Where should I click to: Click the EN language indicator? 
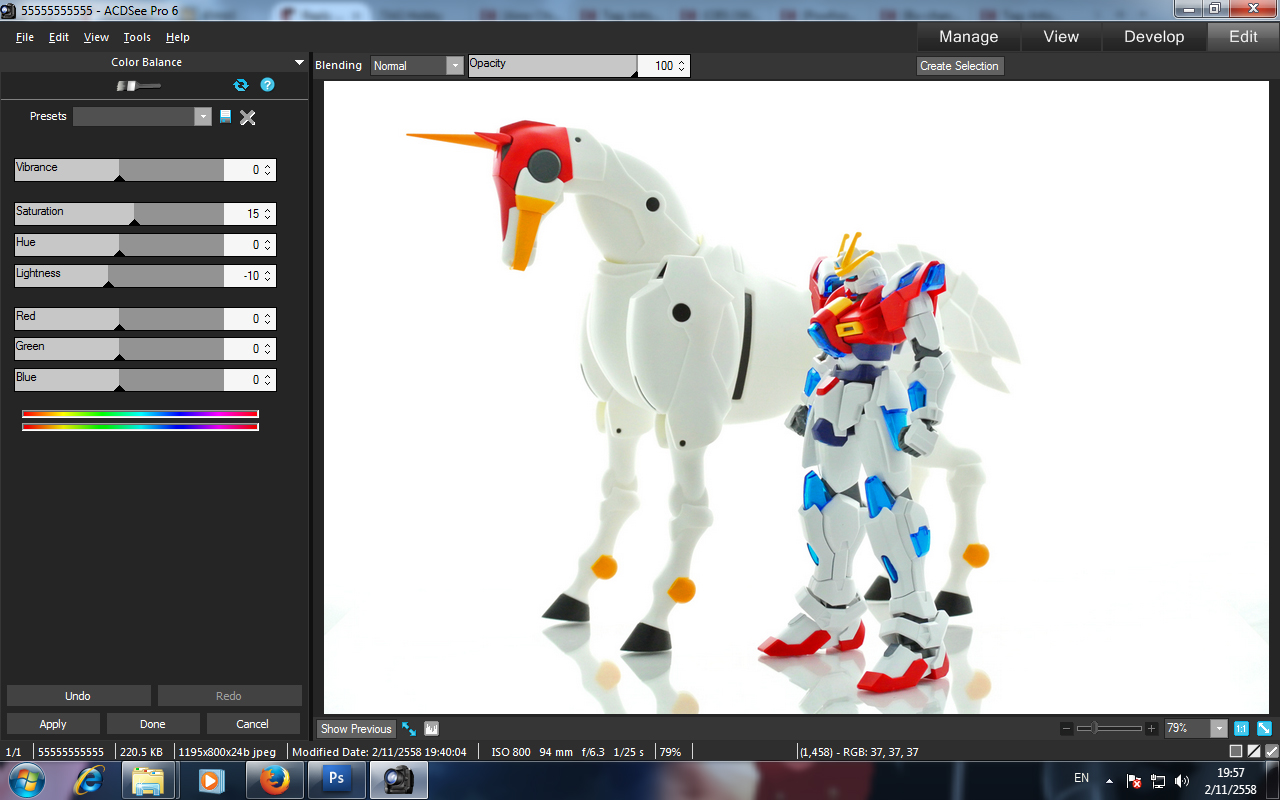[x=1081, y=778]
